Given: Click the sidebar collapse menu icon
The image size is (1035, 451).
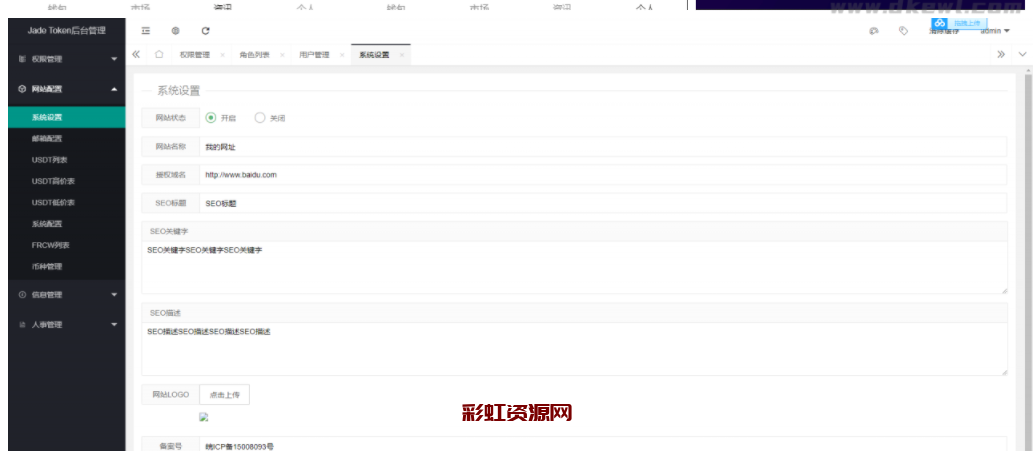Looking at the screenshot, I should point(146,31).
